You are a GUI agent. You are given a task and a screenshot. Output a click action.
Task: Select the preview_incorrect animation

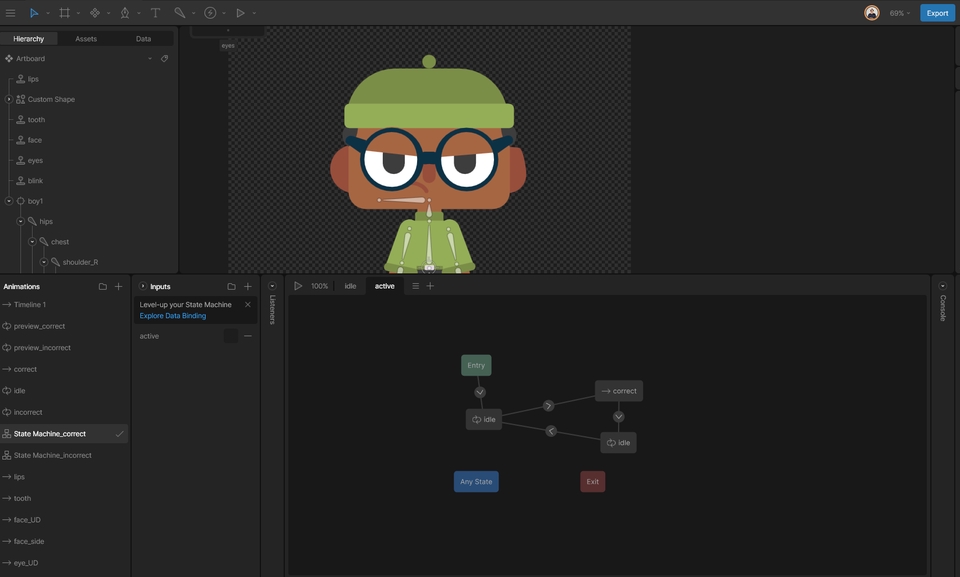point(64,347)
